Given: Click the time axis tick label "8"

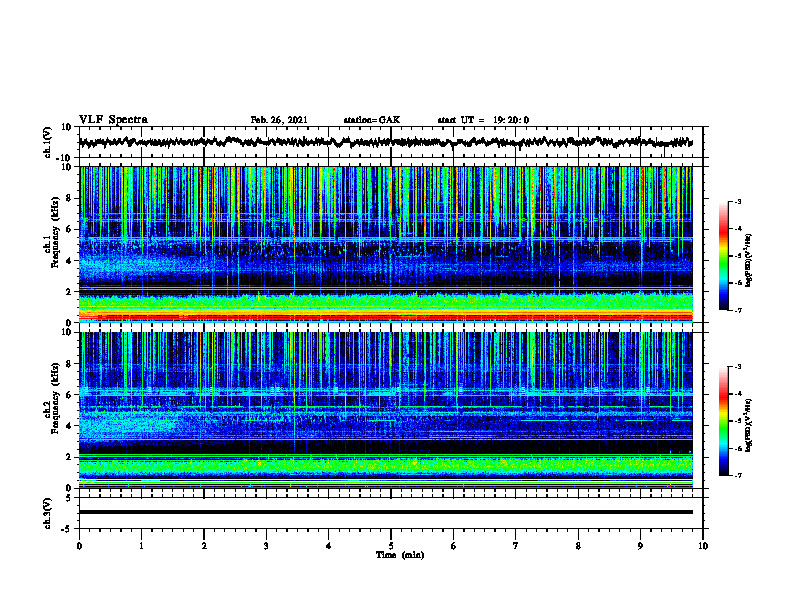Looking at the screenshot, I should point(578,546).
